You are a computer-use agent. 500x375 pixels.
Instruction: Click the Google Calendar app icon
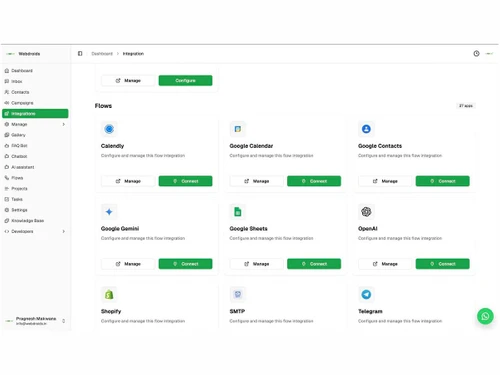coord(238,129)
